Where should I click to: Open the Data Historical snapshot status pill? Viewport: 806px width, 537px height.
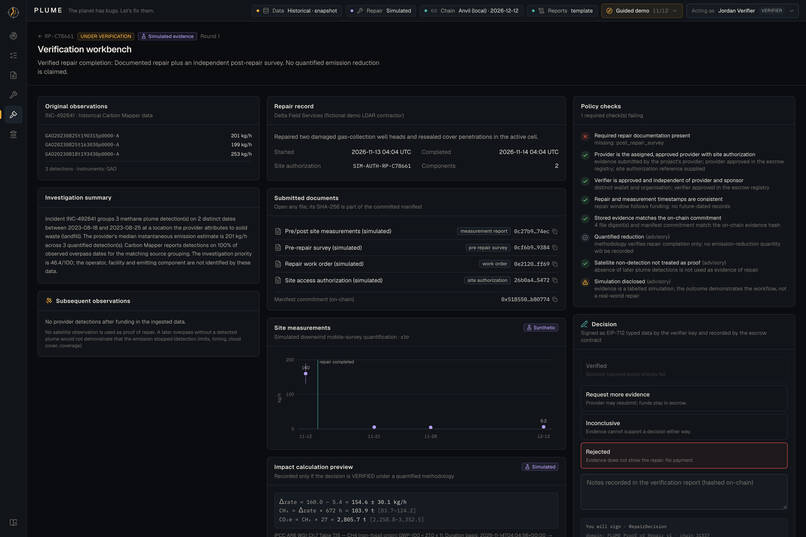[x=297, y=11]
